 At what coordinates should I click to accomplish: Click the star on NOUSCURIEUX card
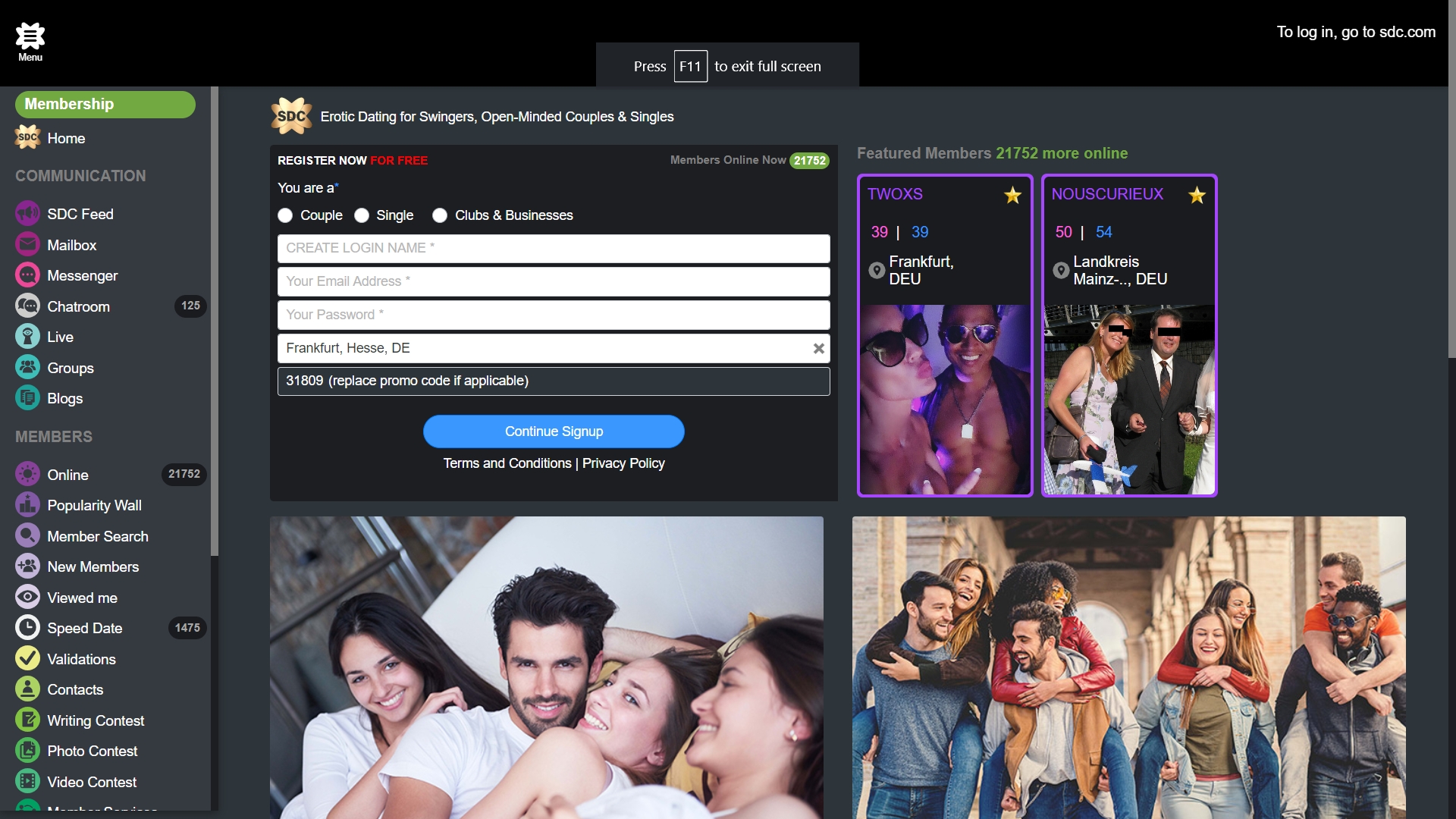1197,196
